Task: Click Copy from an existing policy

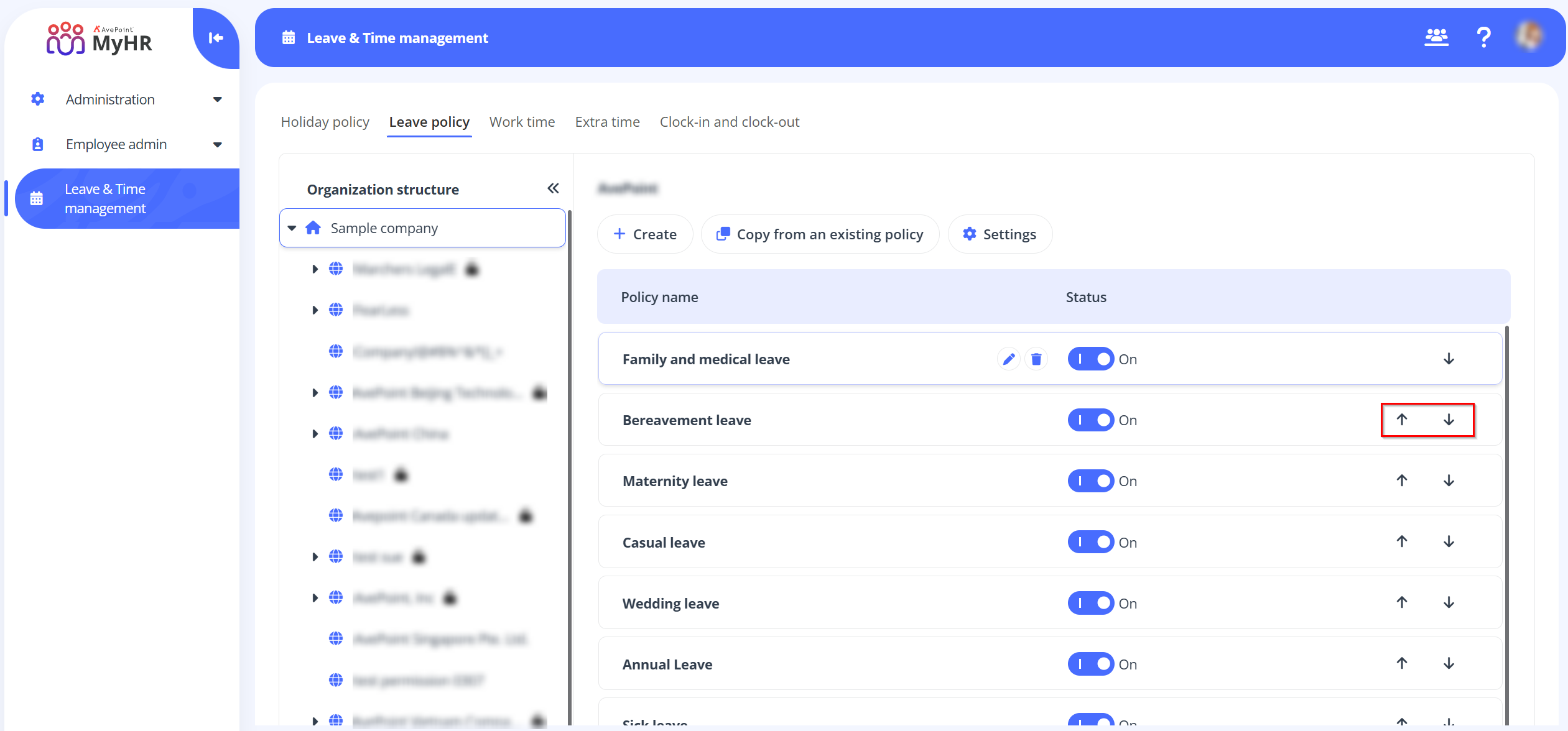Action: tap(820, 234)
